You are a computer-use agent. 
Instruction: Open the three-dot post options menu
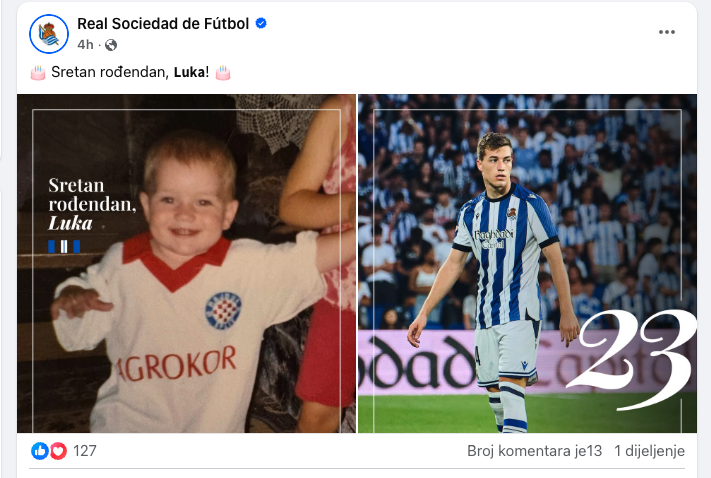tap(667, 32)
